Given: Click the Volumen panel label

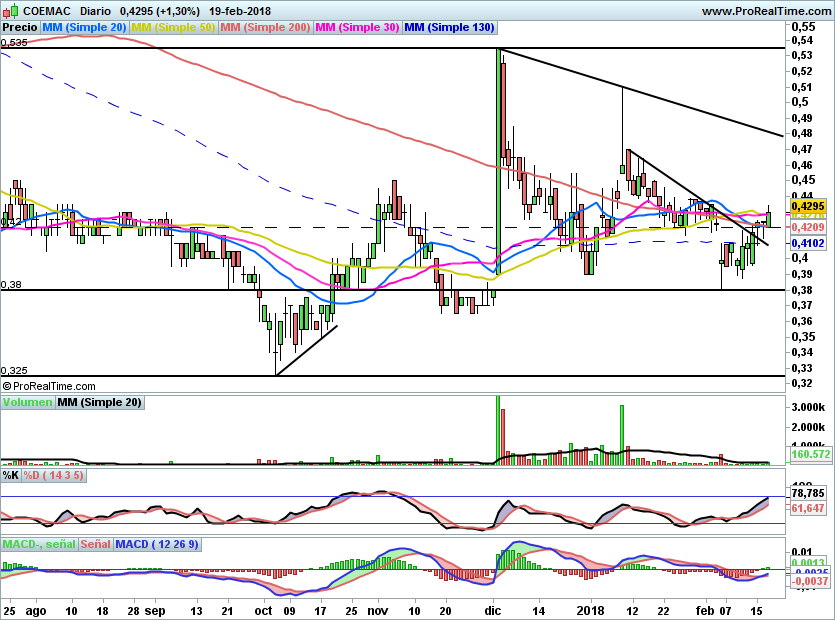Looking at the screenshot, I should [27, 402].
